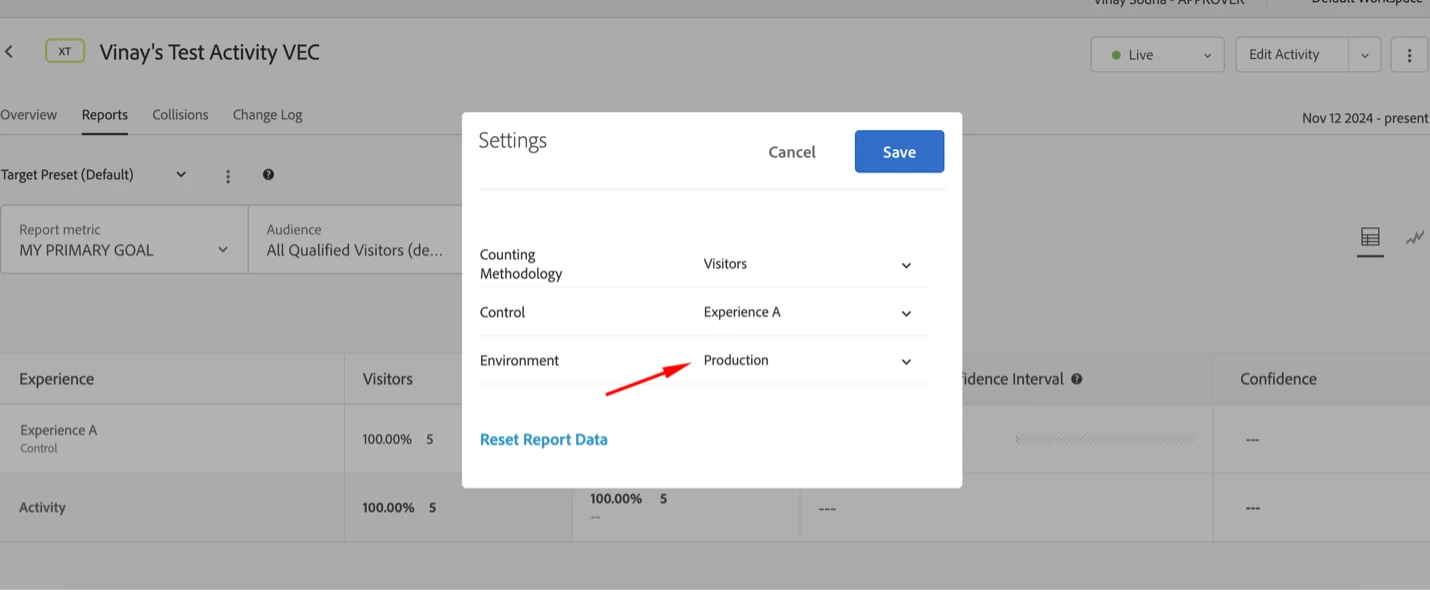Click the Confidence column header
The image size is (1430, 592).
click(x=1278, y=379)
